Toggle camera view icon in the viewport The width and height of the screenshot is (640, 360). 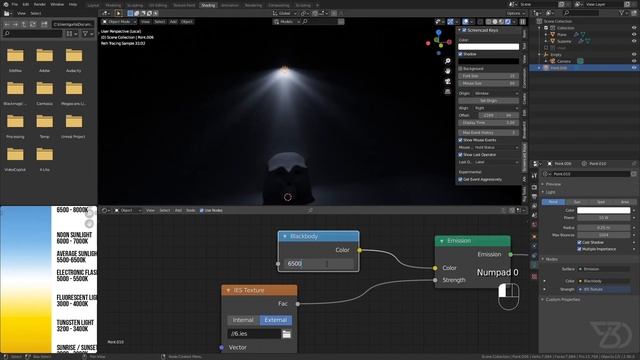pyautogui.click(x=448, y=81)
